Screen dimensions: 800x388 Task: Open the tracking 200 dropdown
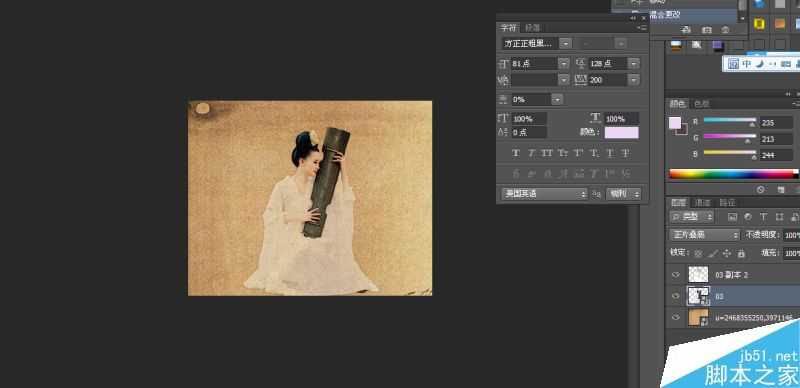point(634,80)
